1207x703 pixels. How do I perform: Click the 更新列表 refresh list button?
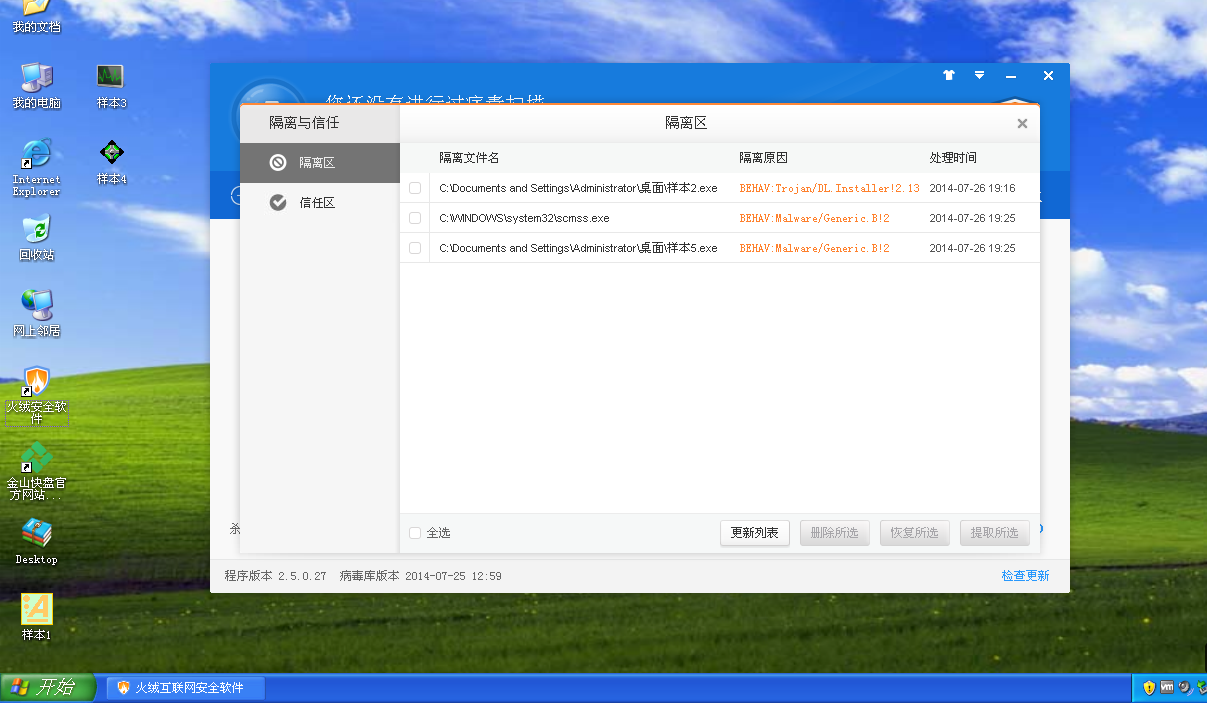pos(755,533)
